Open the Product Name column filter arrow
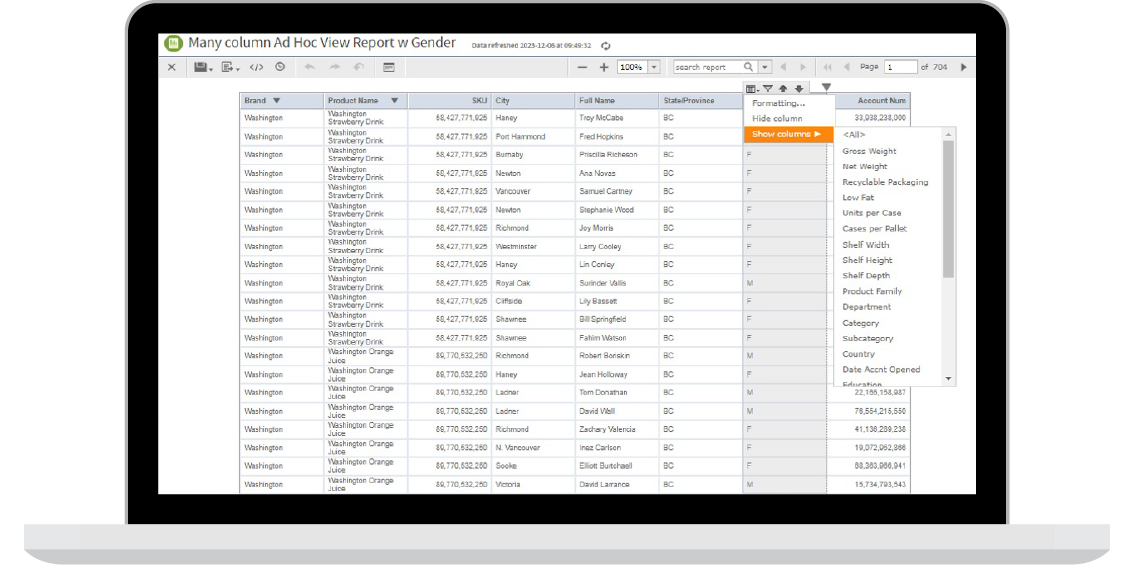Screen dimensions: 1125x565 coord(394,101)
